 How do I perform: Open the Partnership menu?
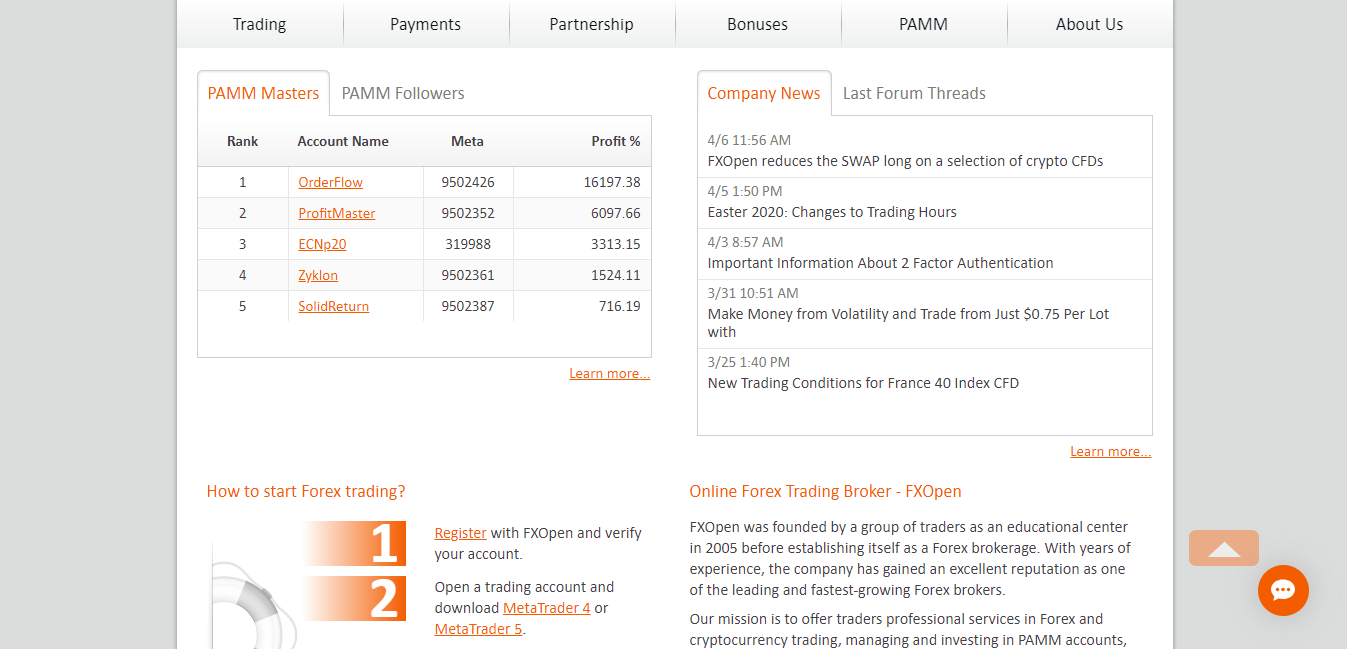coord(592,24)
